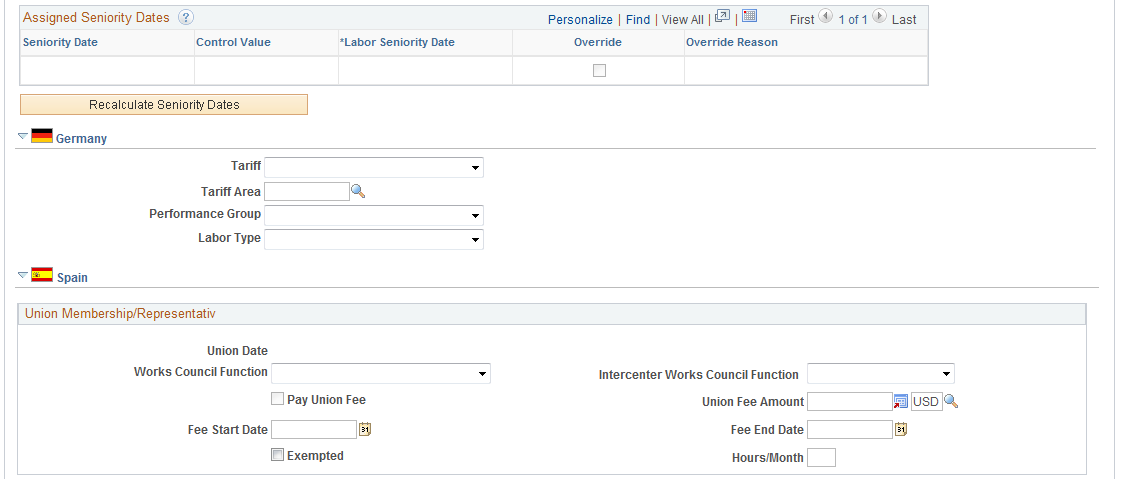Click the Spain section title
The image size is (1121, 479).
pyautogui.click(x=72, y=277)
